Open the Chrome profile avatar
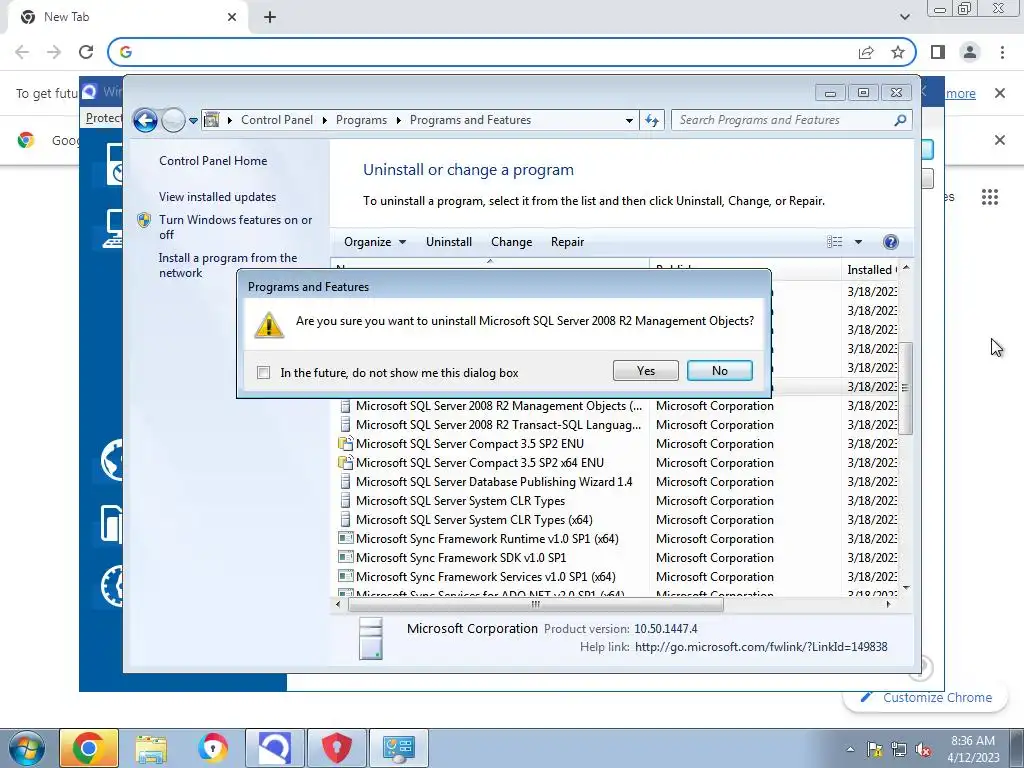The width and height of the screenshot is (1024, 768). pyautogui.click(x=970, y=52)
